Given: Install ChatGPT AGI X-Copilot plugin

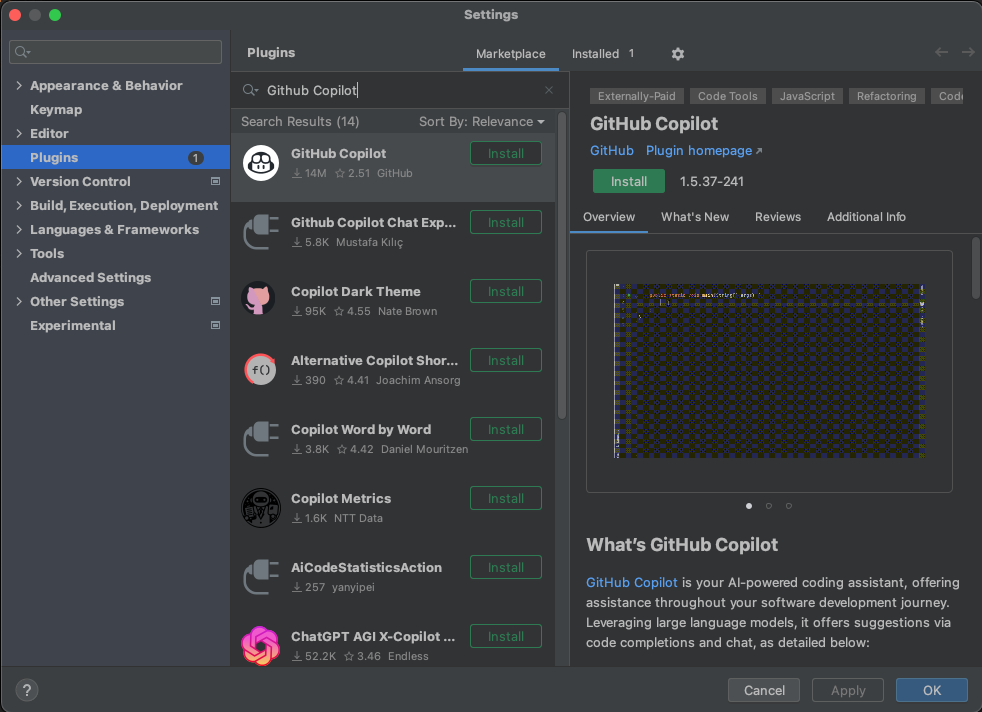Looking at the screenshot, I should click(506, 636).
